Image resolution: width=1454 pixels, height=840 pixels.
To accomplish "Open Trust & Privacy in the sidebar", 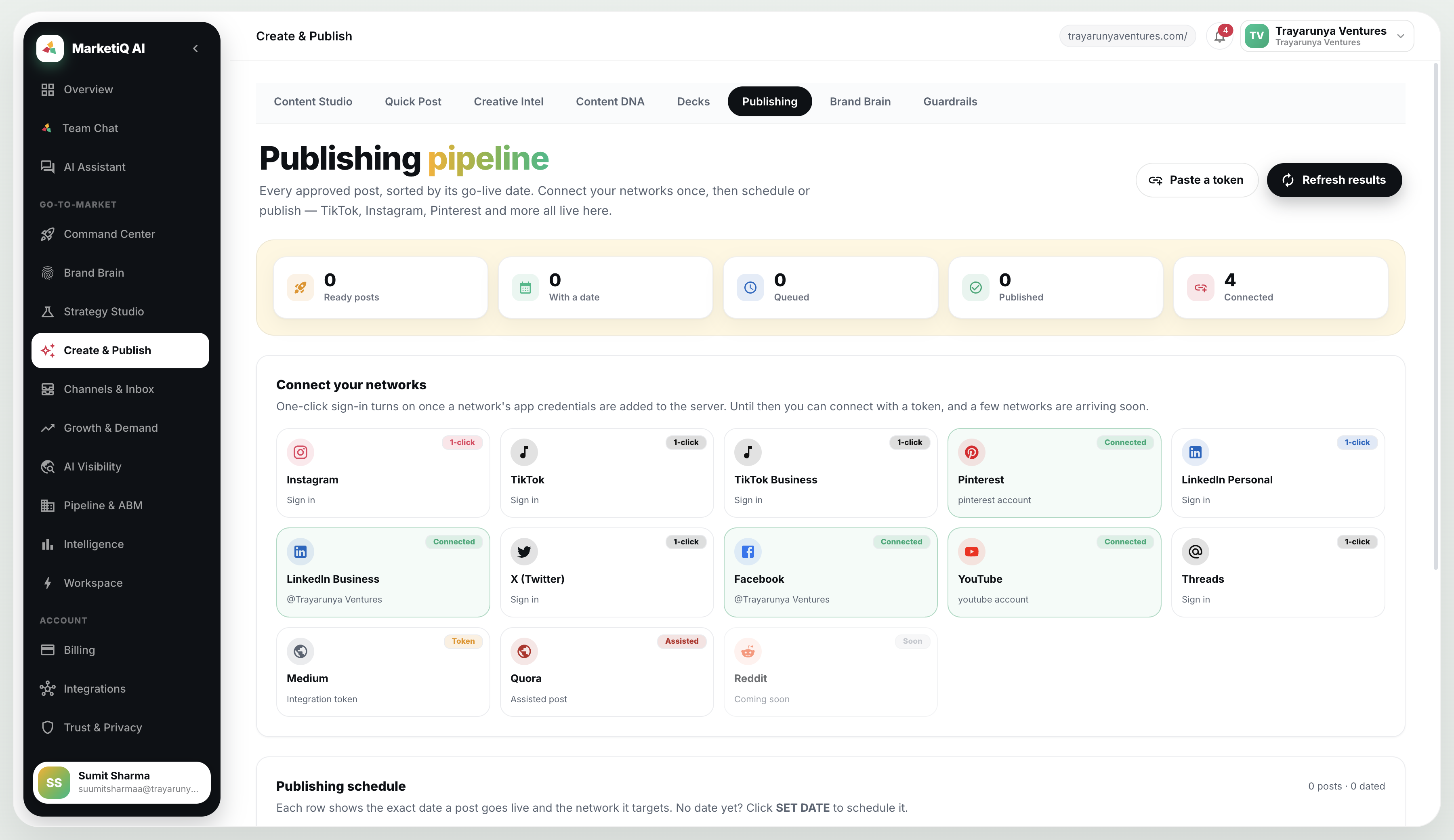I will coord(120,727).
